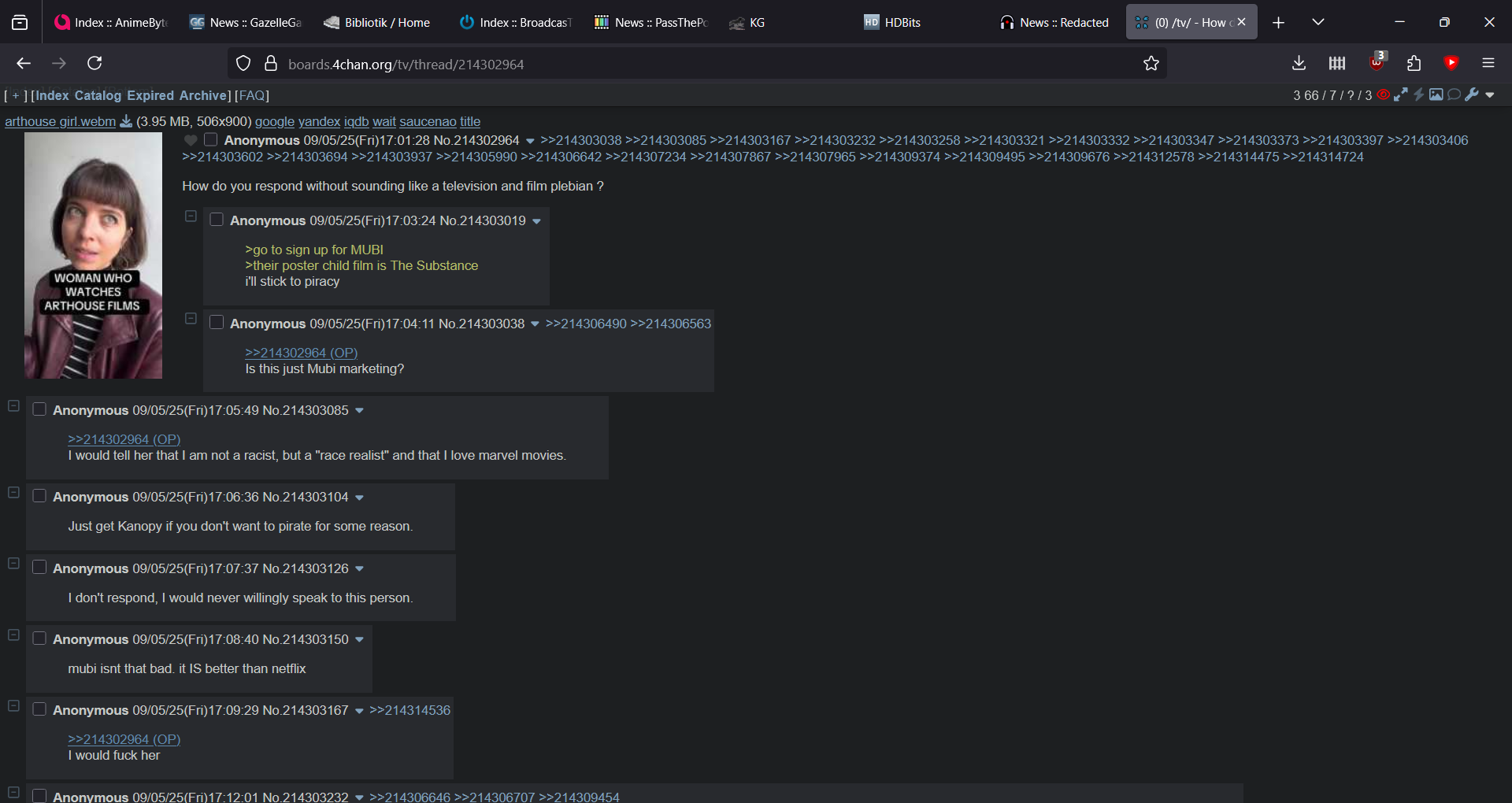Tick the checkbox for post No.214303126
This screenshot has height=803, width=1512.
tap(39, 568)
